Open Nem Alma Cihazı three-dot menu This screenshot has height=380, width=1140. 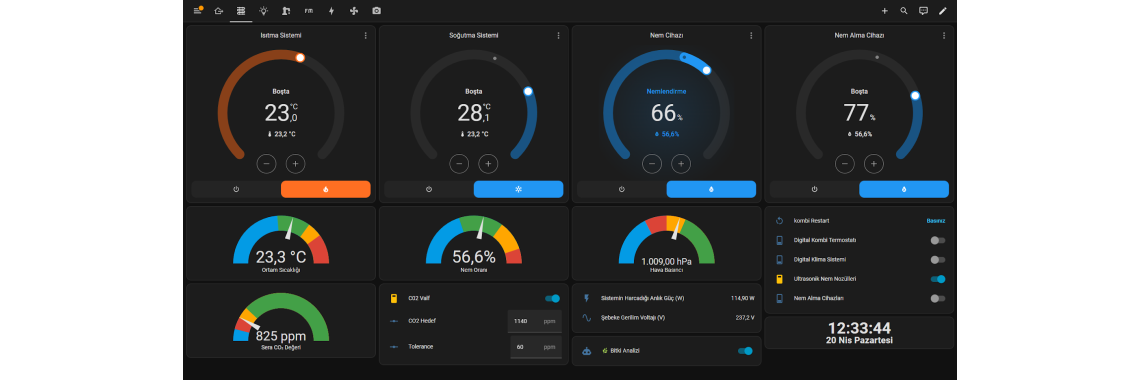(x=944, y=36)
